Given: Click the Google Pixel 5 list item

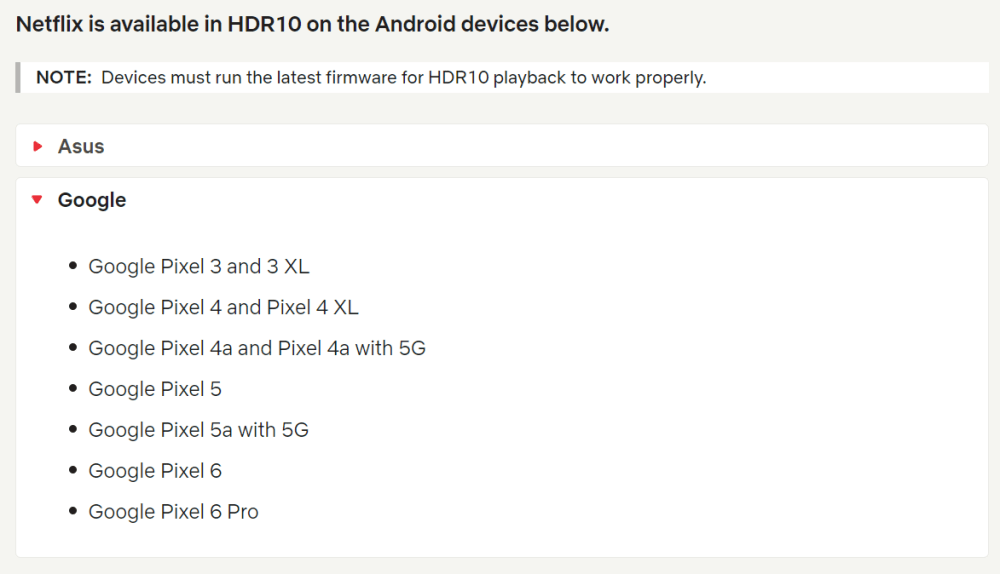Looking at the screenshot, I should click(x=155, y=389).
